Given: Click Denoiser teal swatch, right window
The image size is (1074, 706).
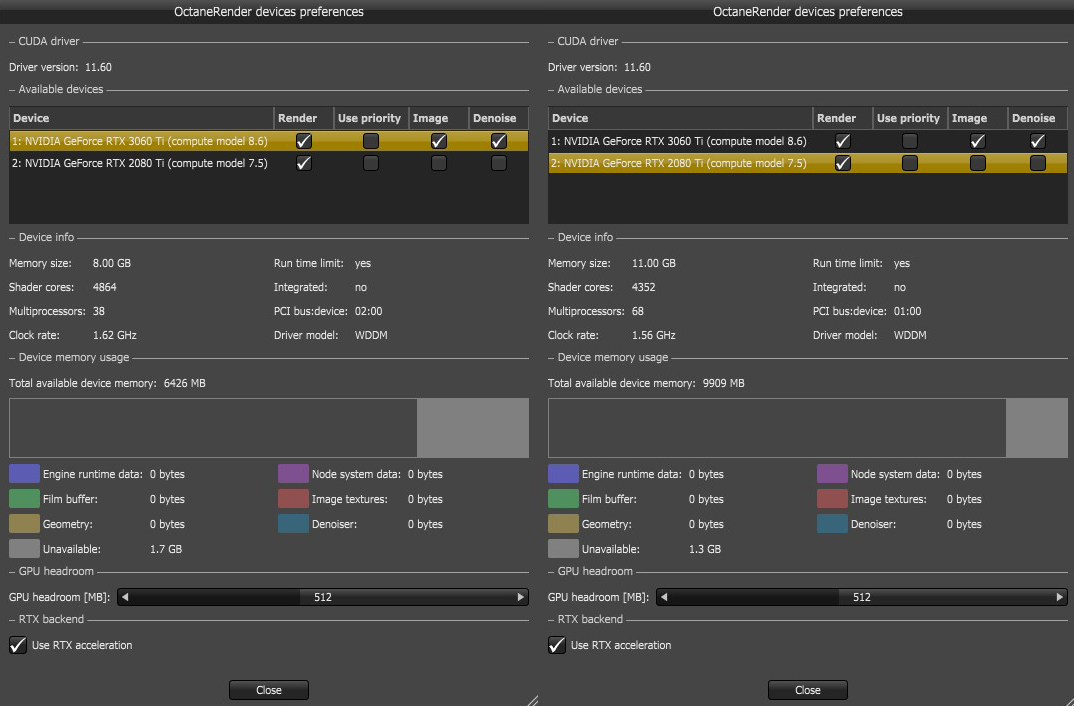Looking at the screenshot, I should click(x=832, y=524).
